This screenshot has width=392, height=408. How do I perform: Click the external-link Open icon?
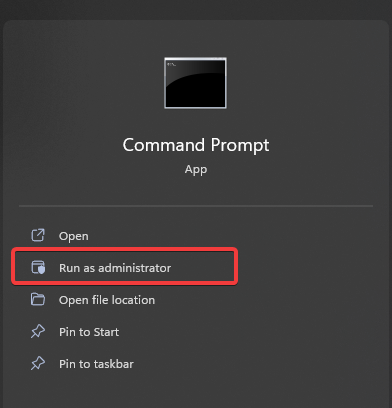pos(38,235)
